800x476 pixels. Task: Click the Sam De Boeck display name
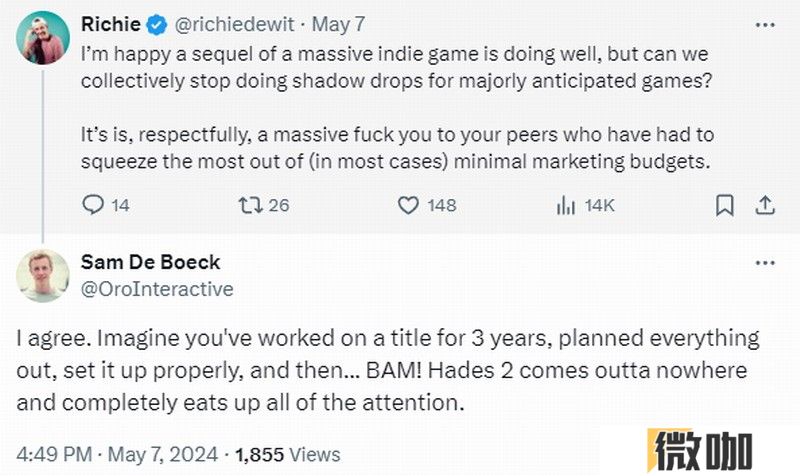(151, 262)
